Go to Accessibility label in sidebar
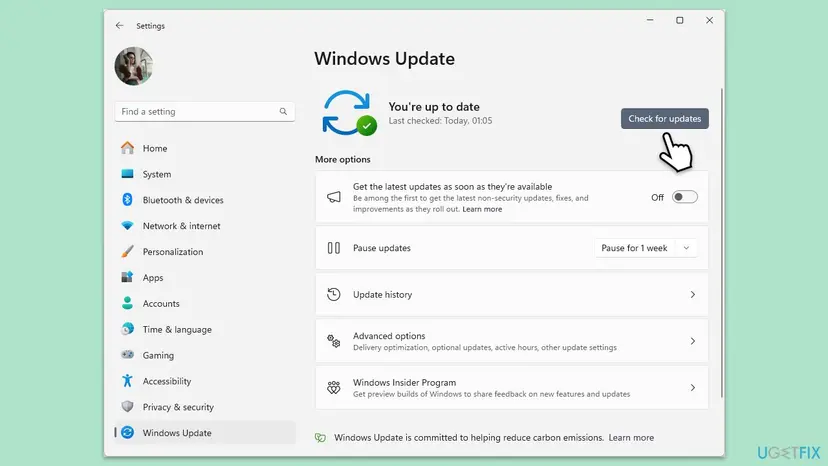This screenshot has height=466, width=828. tap(167, 381)
